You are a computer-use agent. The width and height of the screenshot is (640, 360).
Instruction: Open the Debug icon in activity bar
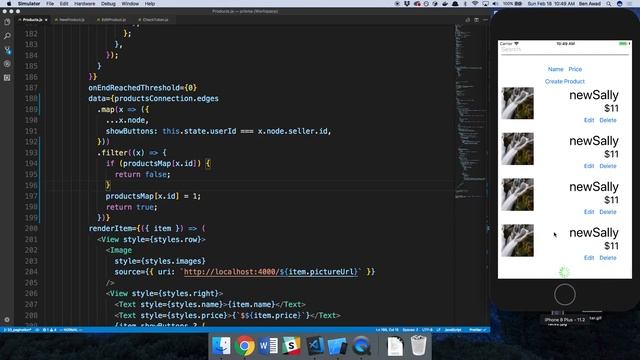(7, 64)
